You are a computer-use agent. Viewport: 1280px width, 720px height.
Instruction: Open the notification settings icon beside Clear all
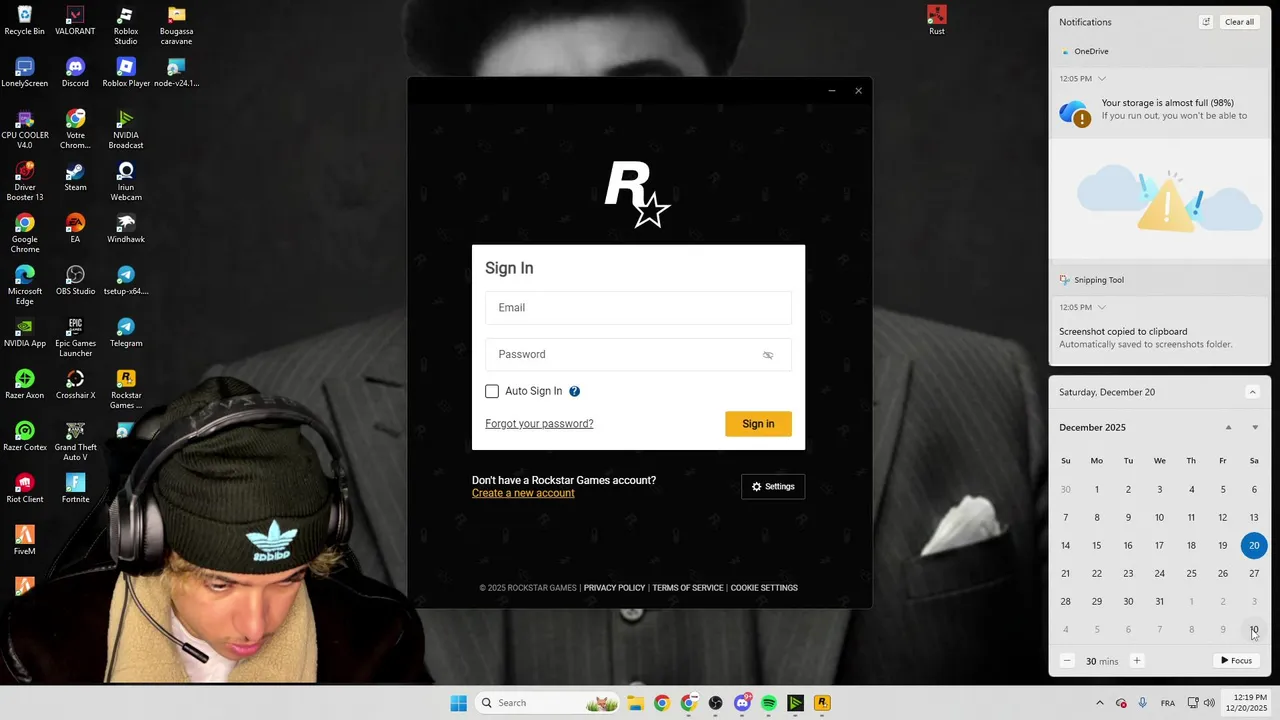1206,22
